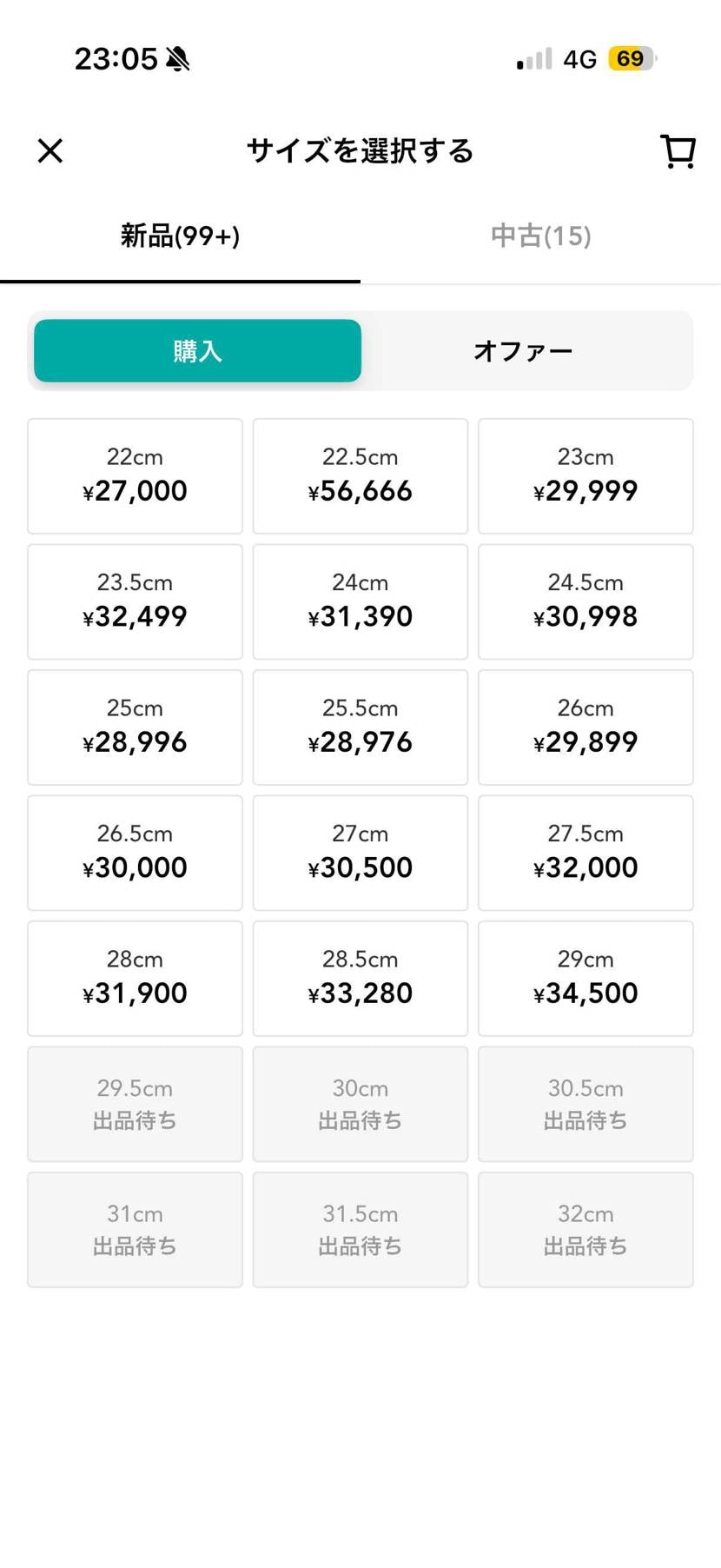Viewport: 721px width, 1568px height.
Task: Select the 購入 purchase mode
Action: 198,351
